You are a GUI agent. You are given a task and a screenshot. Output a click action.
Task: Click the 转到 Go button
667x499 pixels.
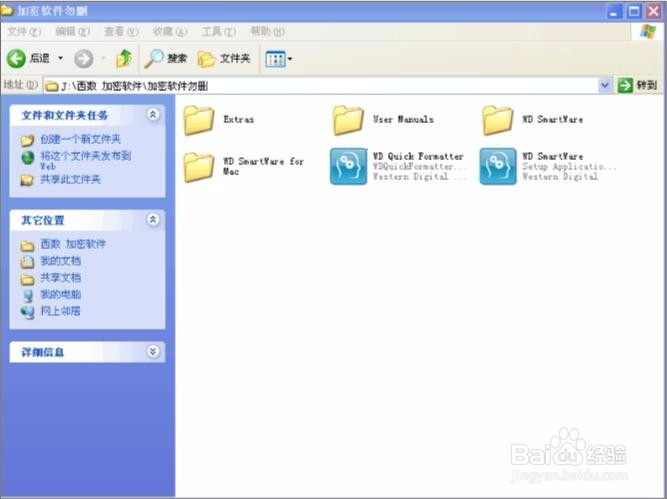pyautogui.click(x=638, y=86)
